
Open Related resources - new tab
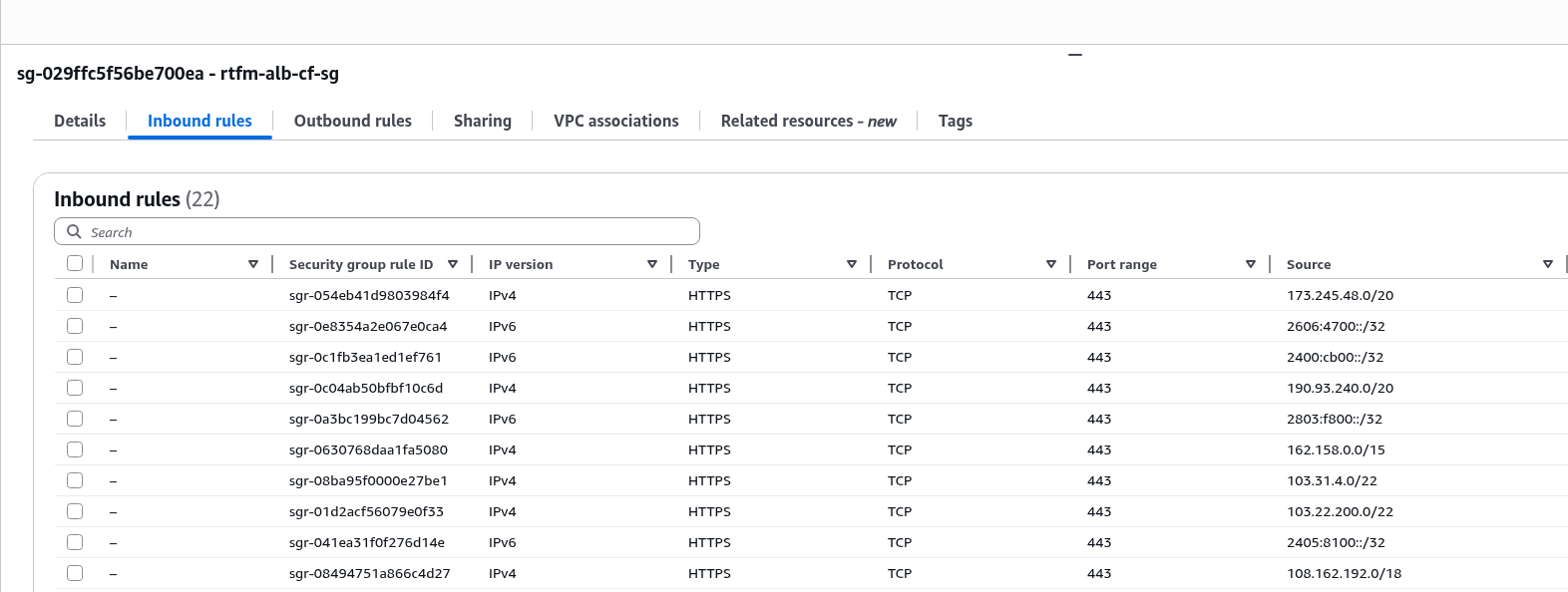click(808, 121)
